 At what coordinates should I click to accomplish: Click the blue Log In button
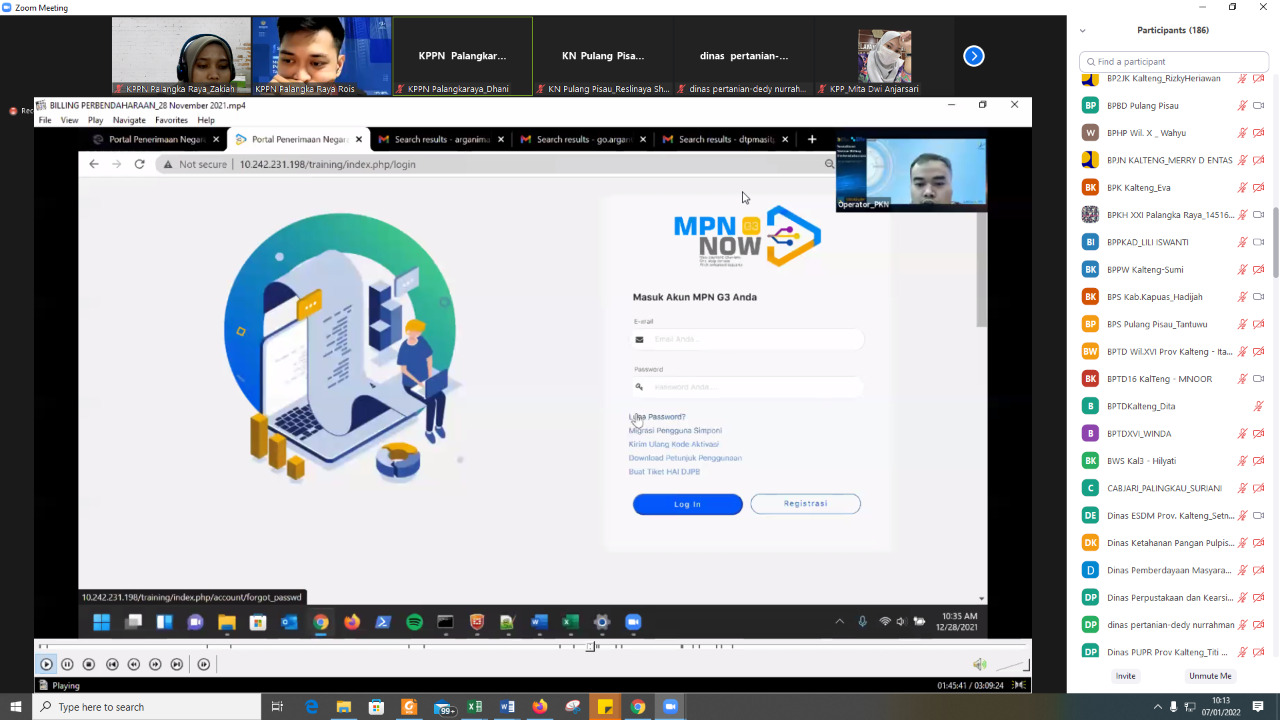click(x=688, y=504)
